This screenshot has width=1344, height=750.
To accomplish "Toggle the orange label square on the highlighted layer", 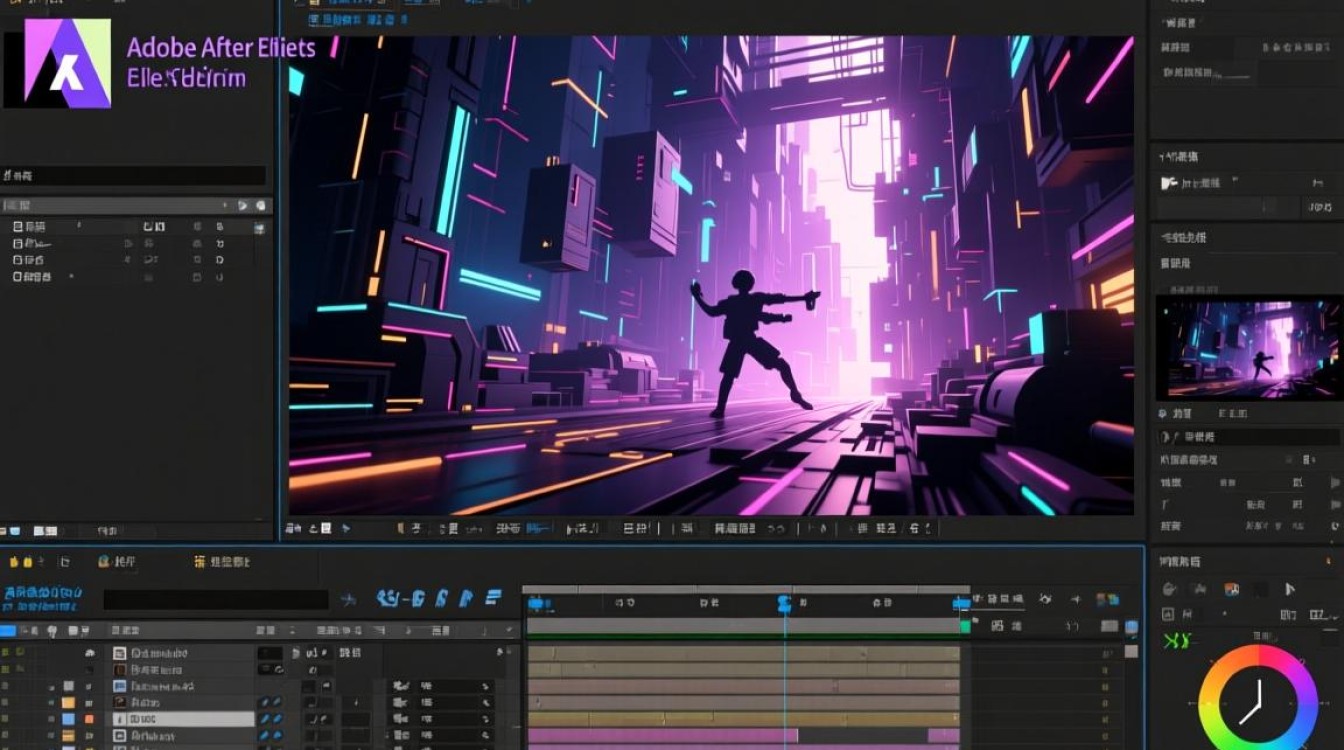I will pos(89,719).
